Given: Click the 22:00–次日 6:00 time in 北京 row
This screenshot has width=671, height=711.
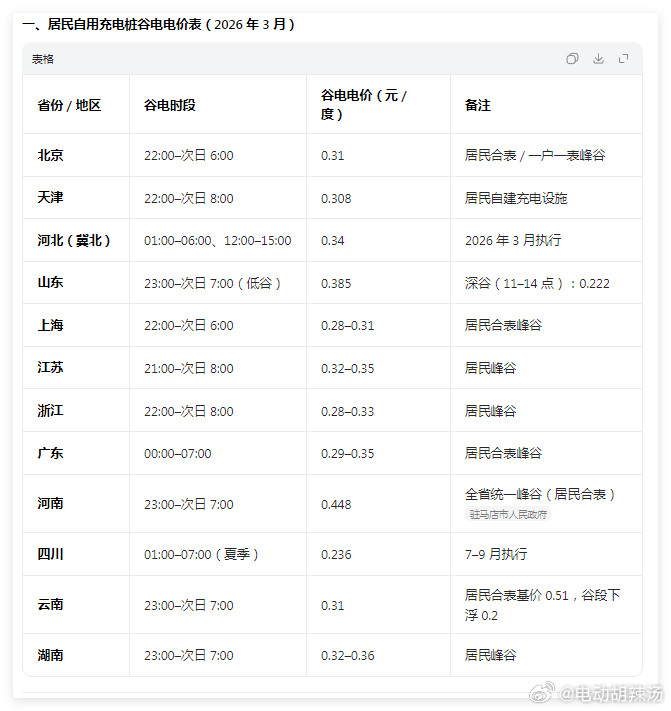Looking at the screenshot, I should point(189,156).
